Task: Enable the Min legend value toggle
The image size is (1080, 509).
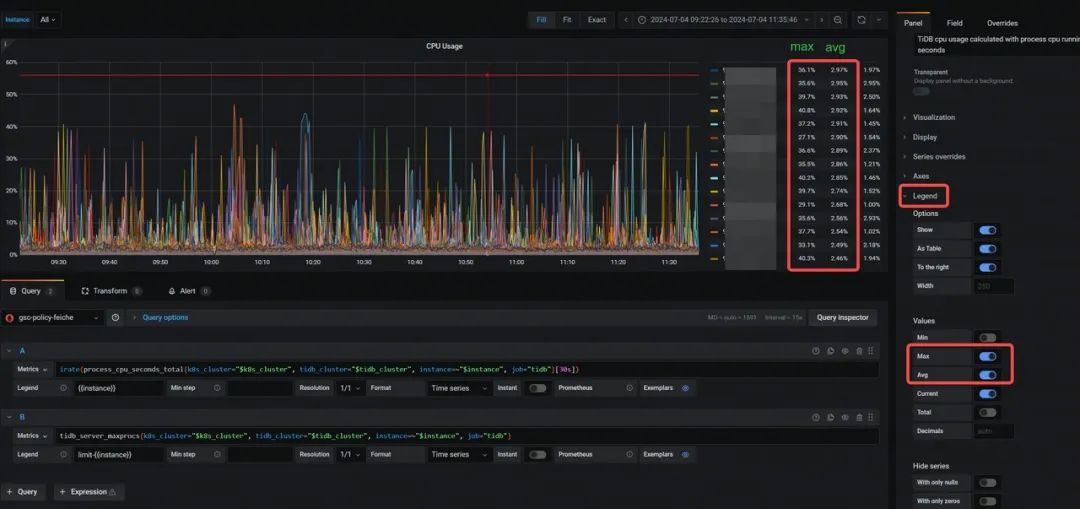Action: click(987, 337)
